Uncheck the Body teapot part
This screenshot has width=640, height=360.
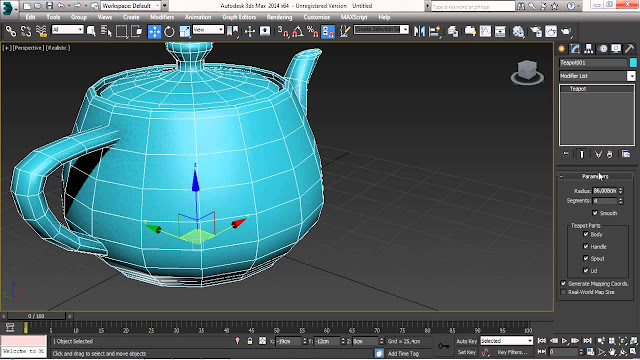point(586,234)
